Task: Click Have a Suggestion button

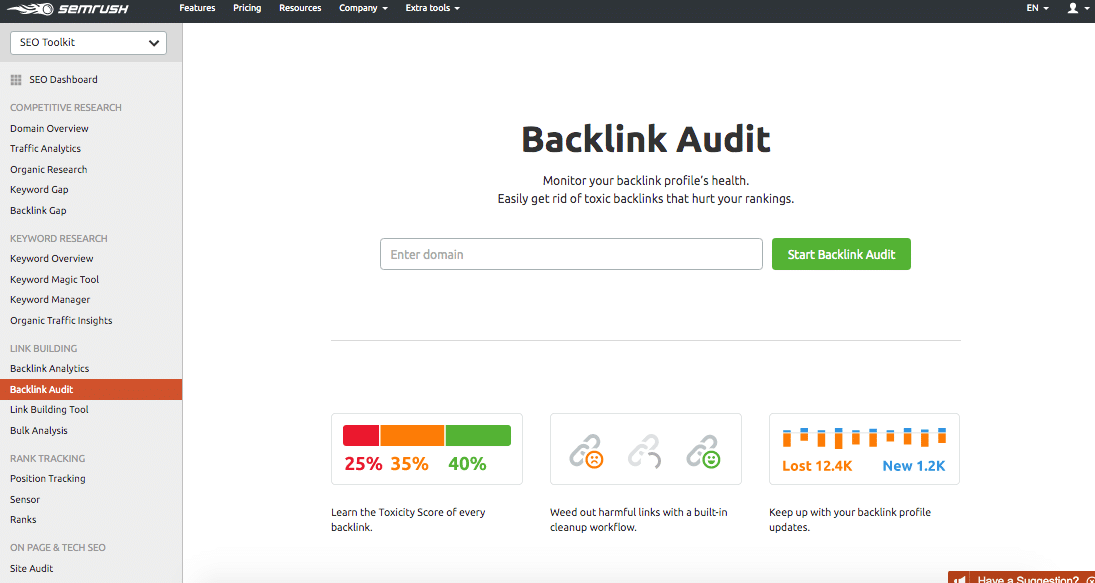Action: (1022, 577)
